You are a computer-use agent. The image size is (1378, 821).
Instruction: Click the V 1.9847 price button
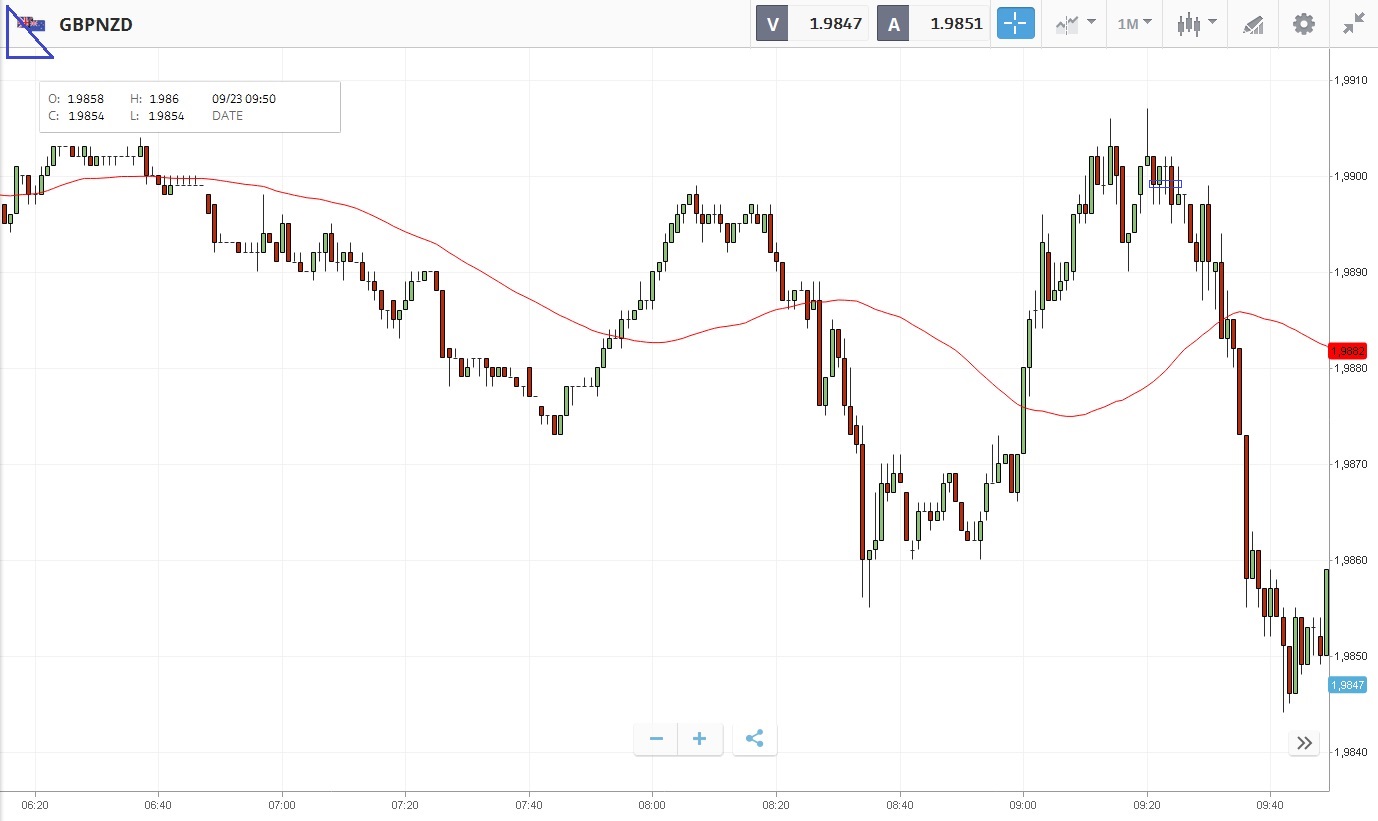click(812, 24)
